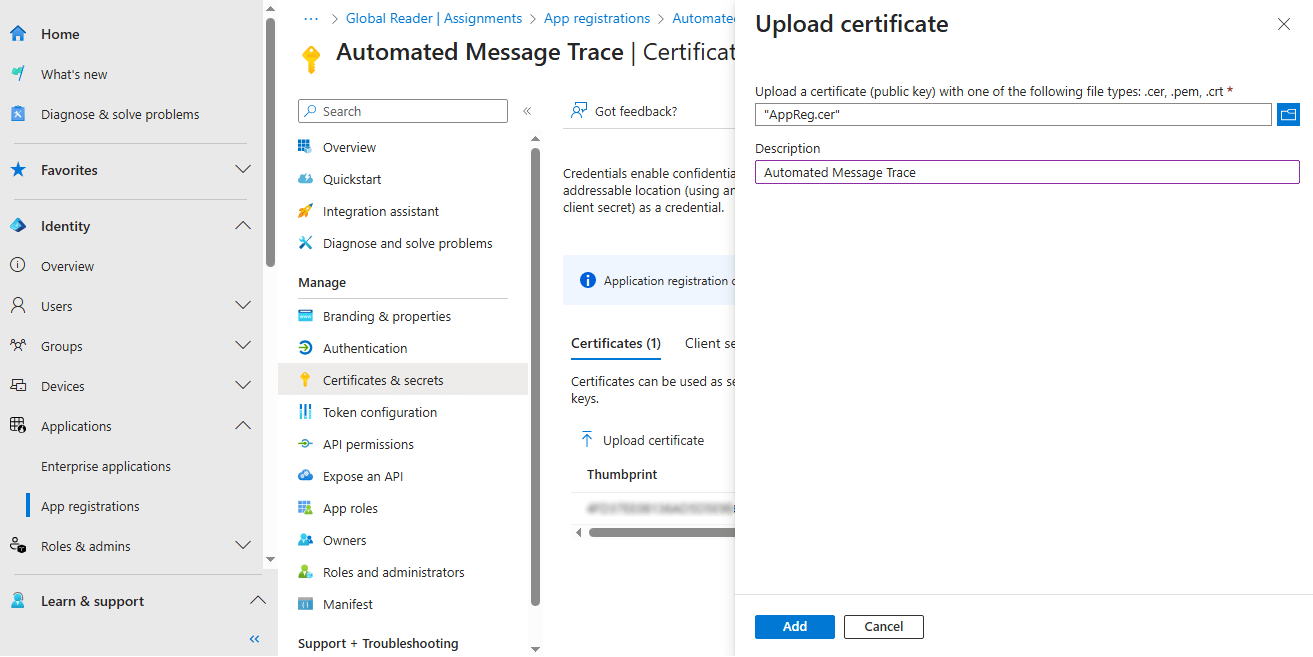Click the App roles icon
The image size is (1313, 657).
pyautogui.click(x=306, y=508)
